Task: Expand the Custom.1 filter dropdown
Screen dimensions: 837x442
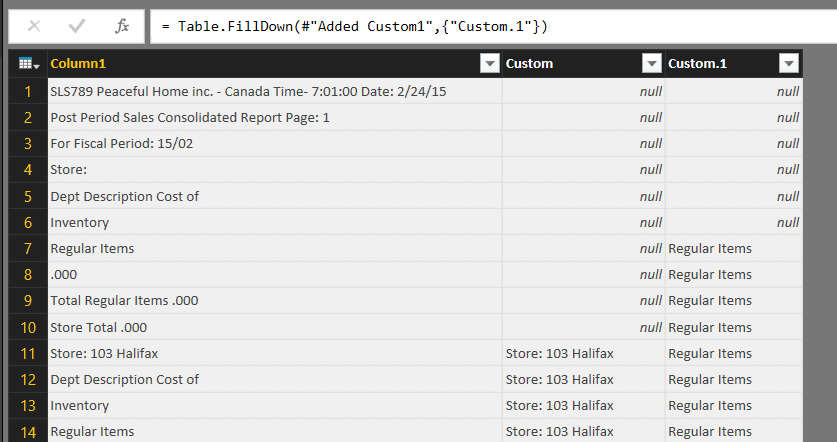Action: 788,64
